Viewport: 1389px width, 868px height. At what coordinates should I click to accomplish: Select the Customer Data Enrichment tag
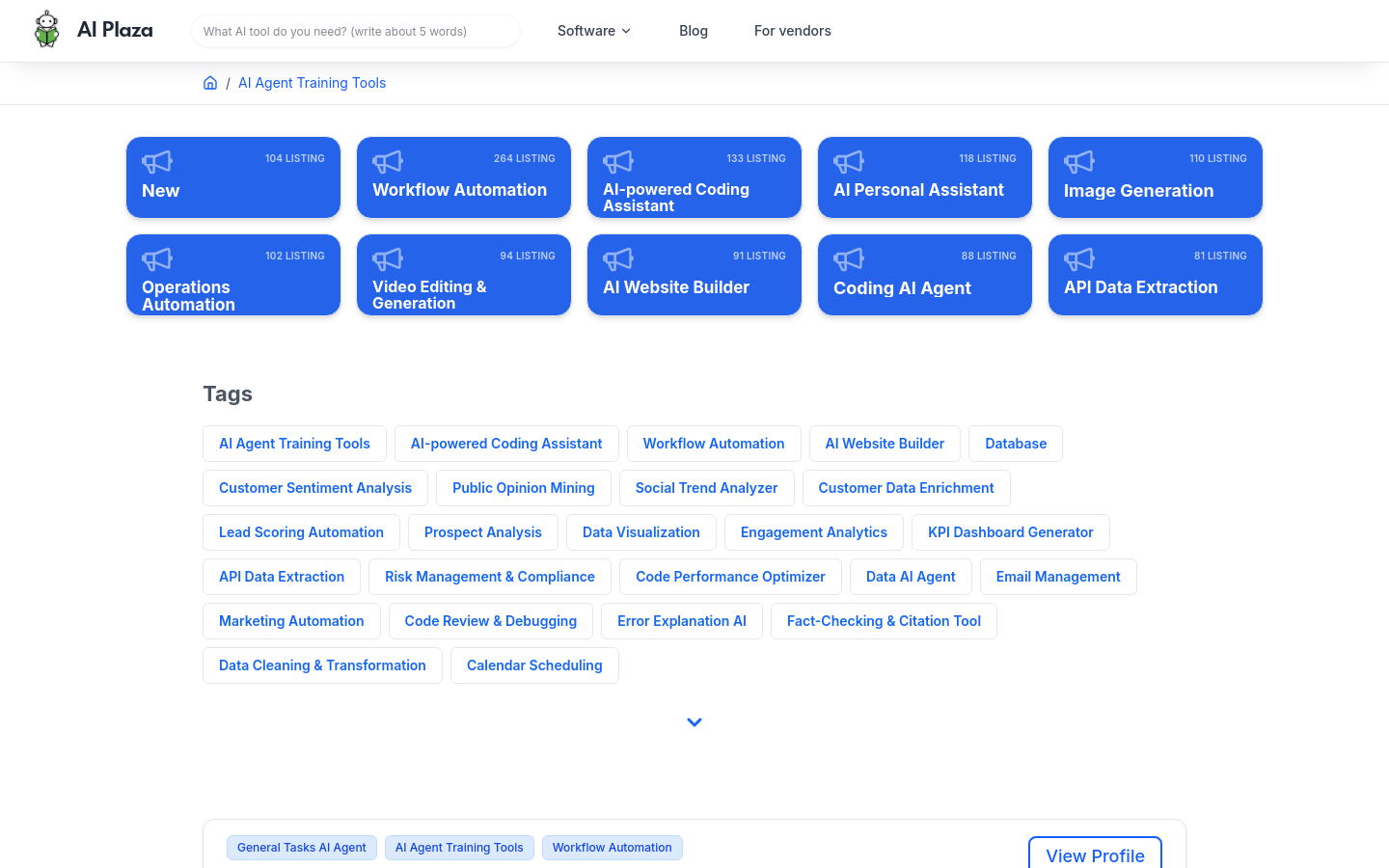(906, 488)
